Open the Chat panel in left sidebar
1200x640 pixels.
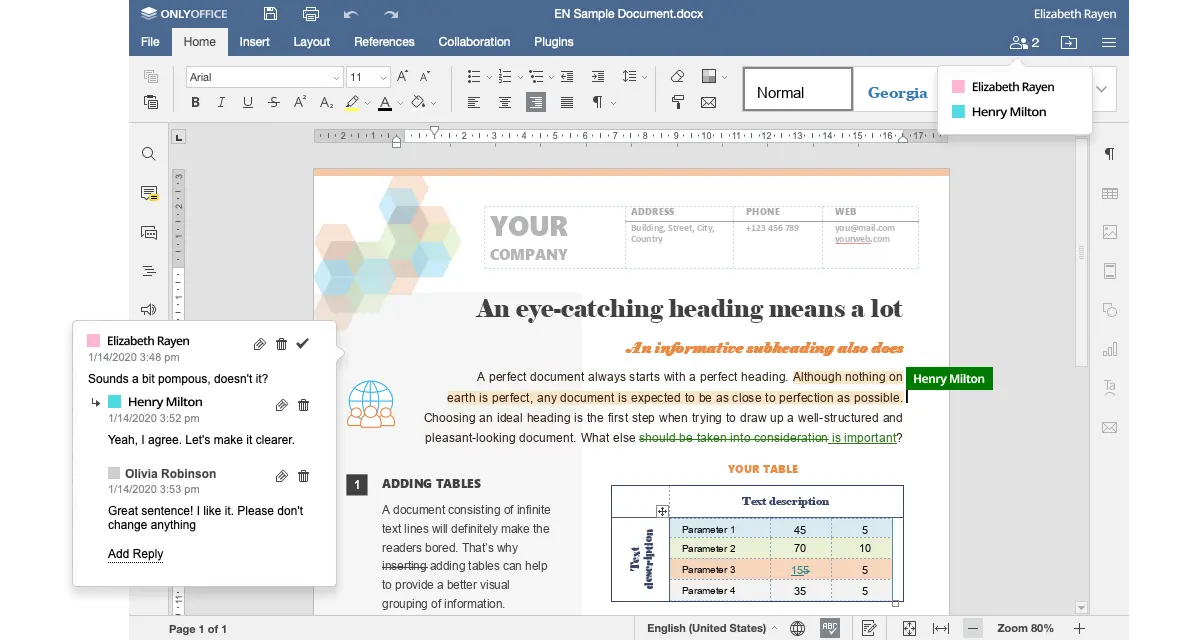click(x=149, y=232)
